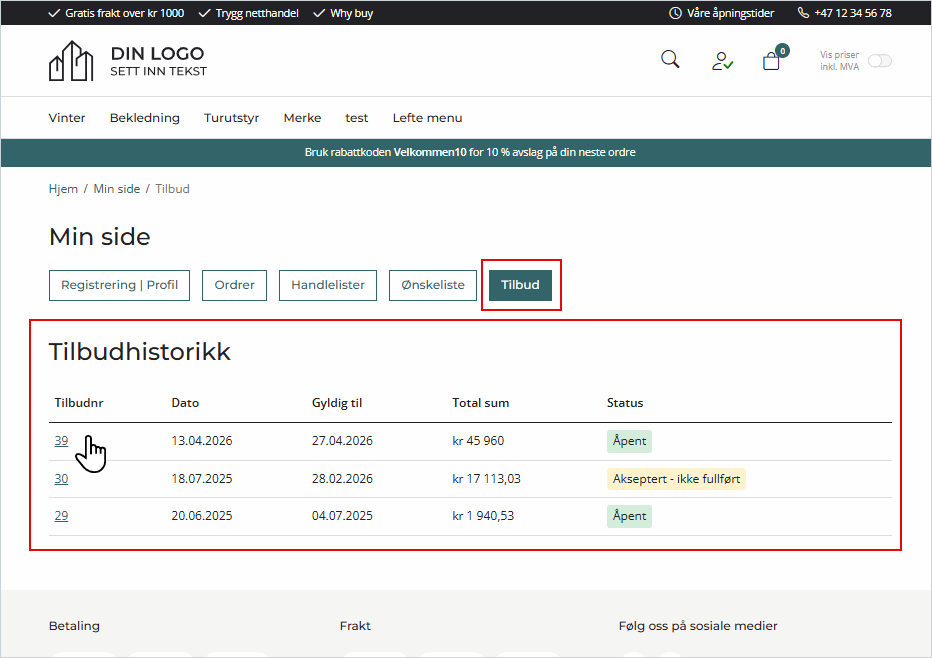Open the Vinter menu
The image size is (932, 658).
[67, 118]
